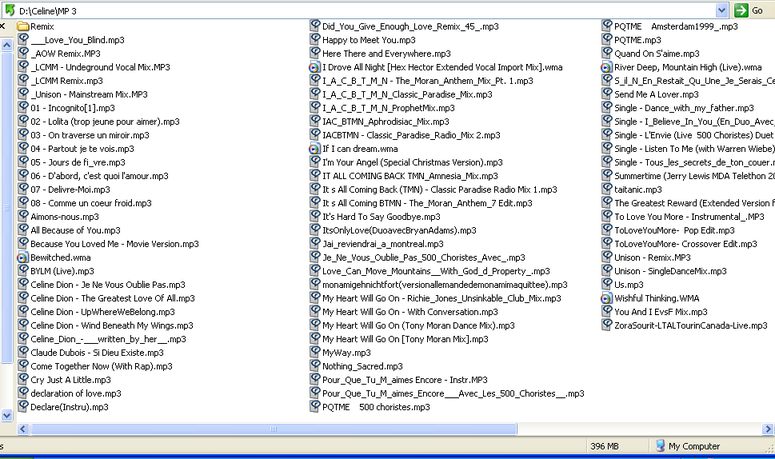The height and width of the screenshot is (459, 775).
Task: Click the icon beside Quand On S'aime.mp3
Action: [x=607, y=53]
